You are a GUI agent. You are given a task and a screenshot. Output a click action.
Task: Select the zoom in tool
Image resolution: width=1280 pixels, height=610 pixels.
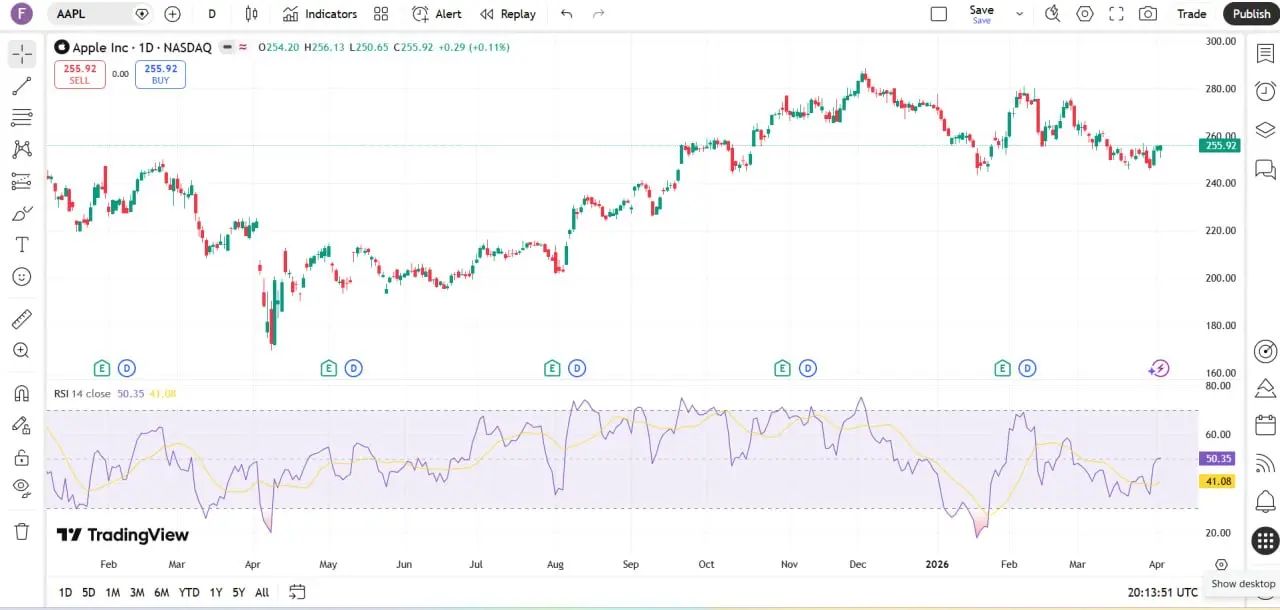[x=22, y=350]
